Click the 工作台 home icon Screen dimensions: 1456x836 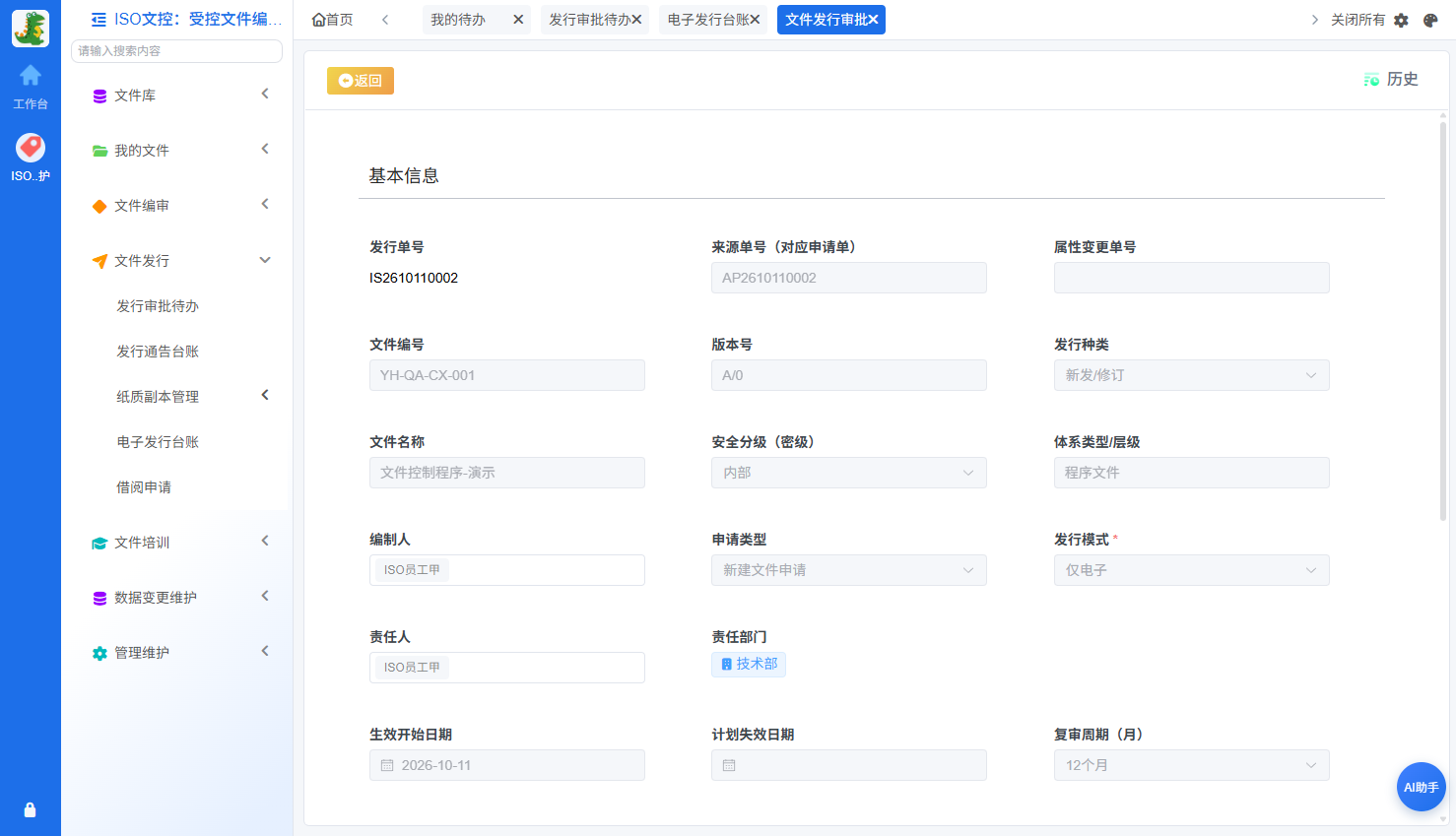(x=31, y=76)
